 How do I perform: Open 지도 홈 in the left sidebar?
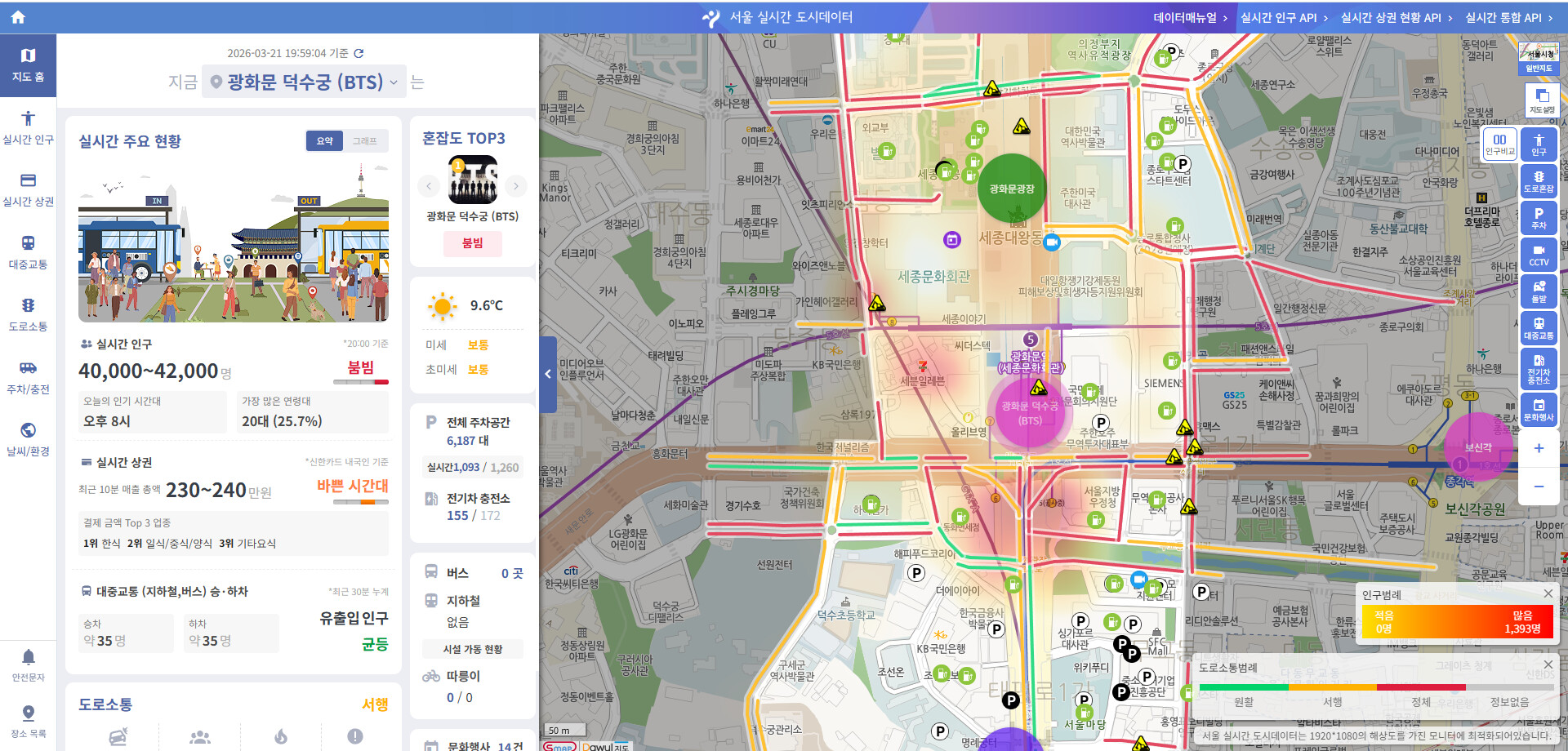click(28, 65)
